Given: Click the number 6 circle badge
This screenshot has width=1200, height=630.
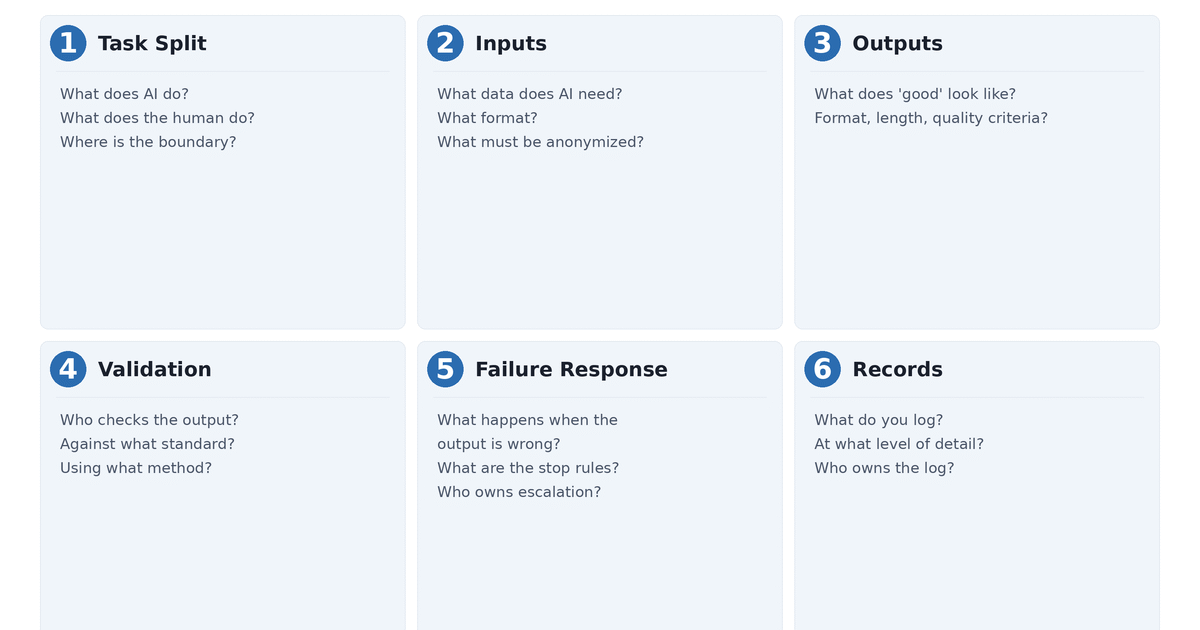Looking at the screenshot, I should click(x=822, y=369).
